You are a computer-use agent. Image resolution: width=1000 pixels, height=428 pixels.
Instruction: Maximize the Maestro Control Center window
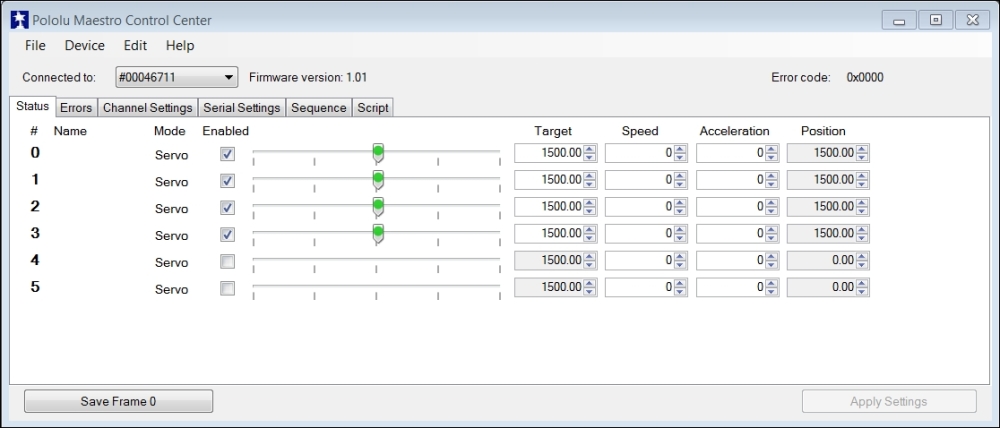[x=936, y=20]
